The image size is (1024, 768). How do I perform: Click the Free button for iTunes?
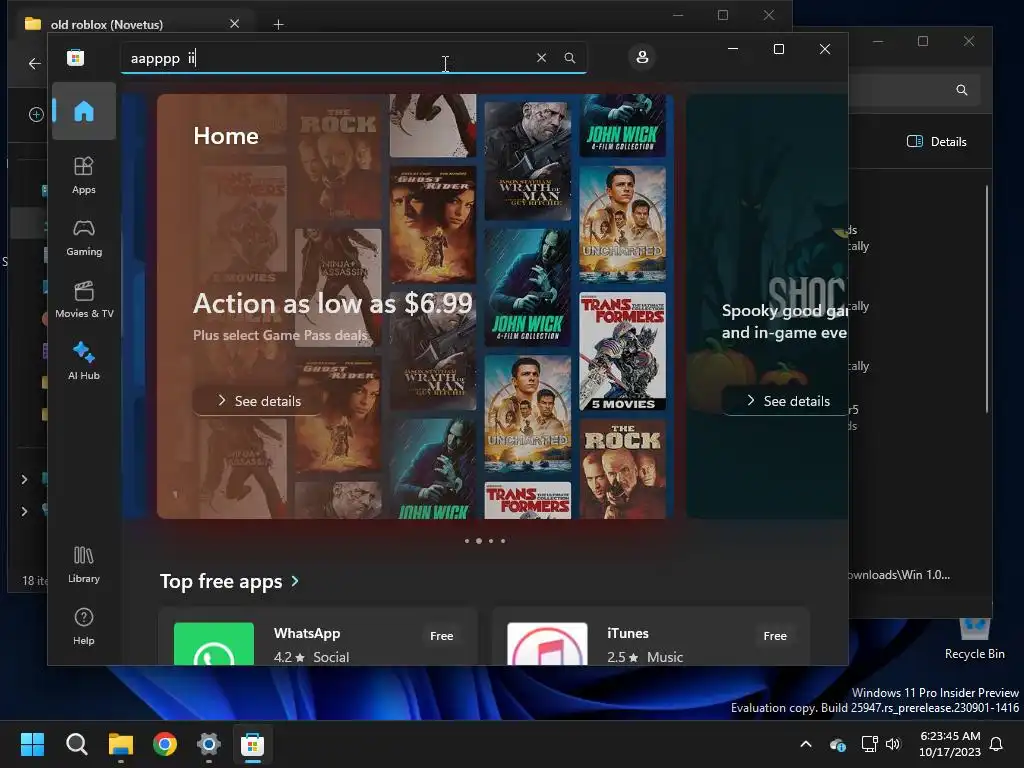775,635
